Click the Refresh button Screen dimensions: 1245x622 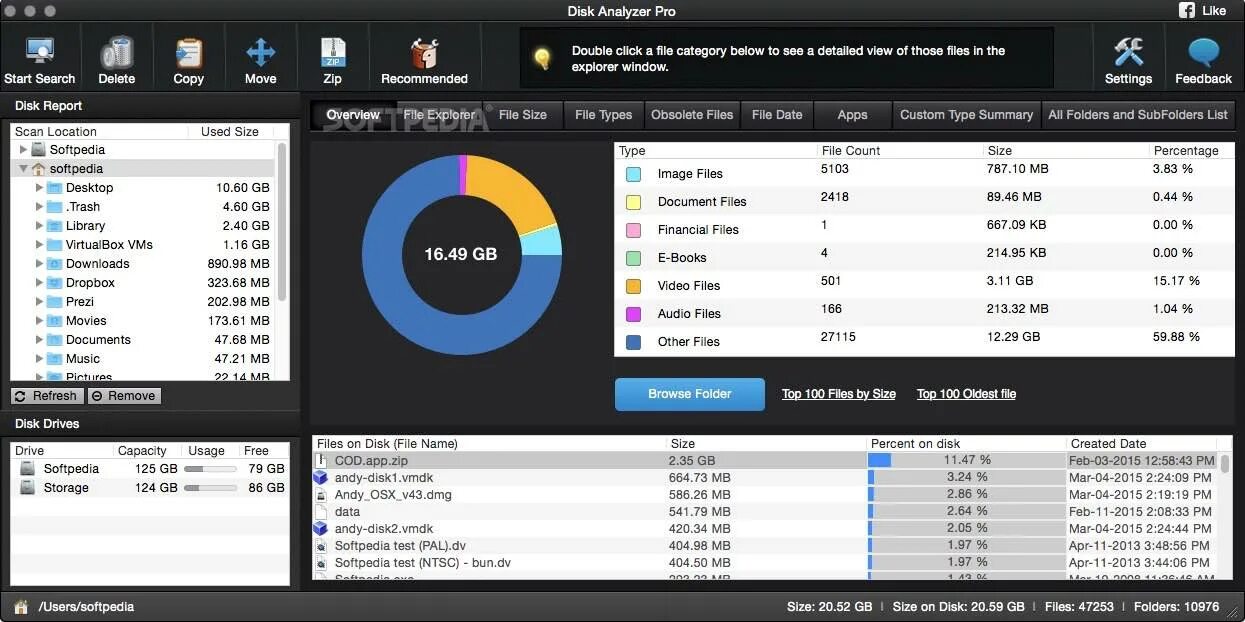[x=46, y=396]
